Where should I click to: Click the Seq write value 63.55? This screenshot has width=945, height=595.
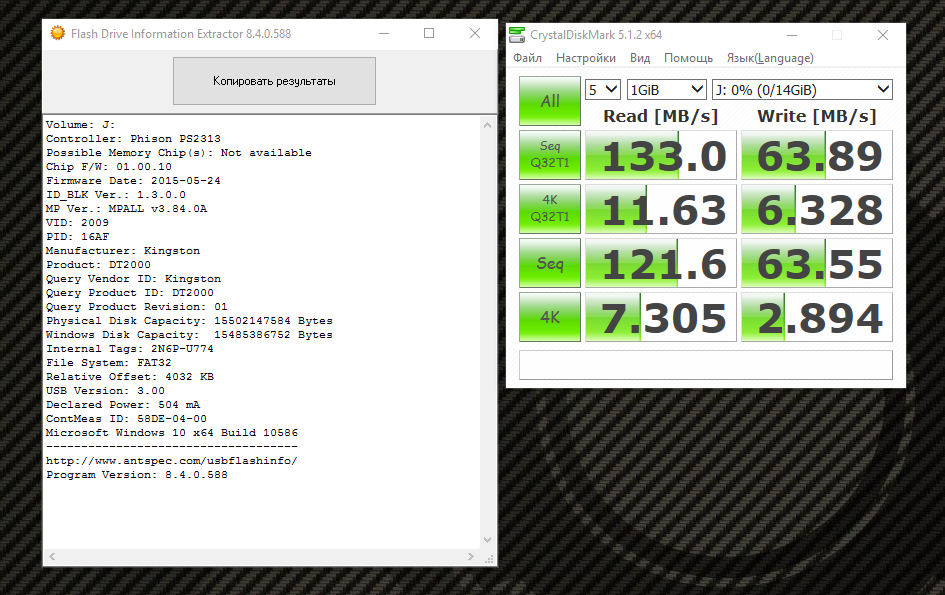(817, 263)
